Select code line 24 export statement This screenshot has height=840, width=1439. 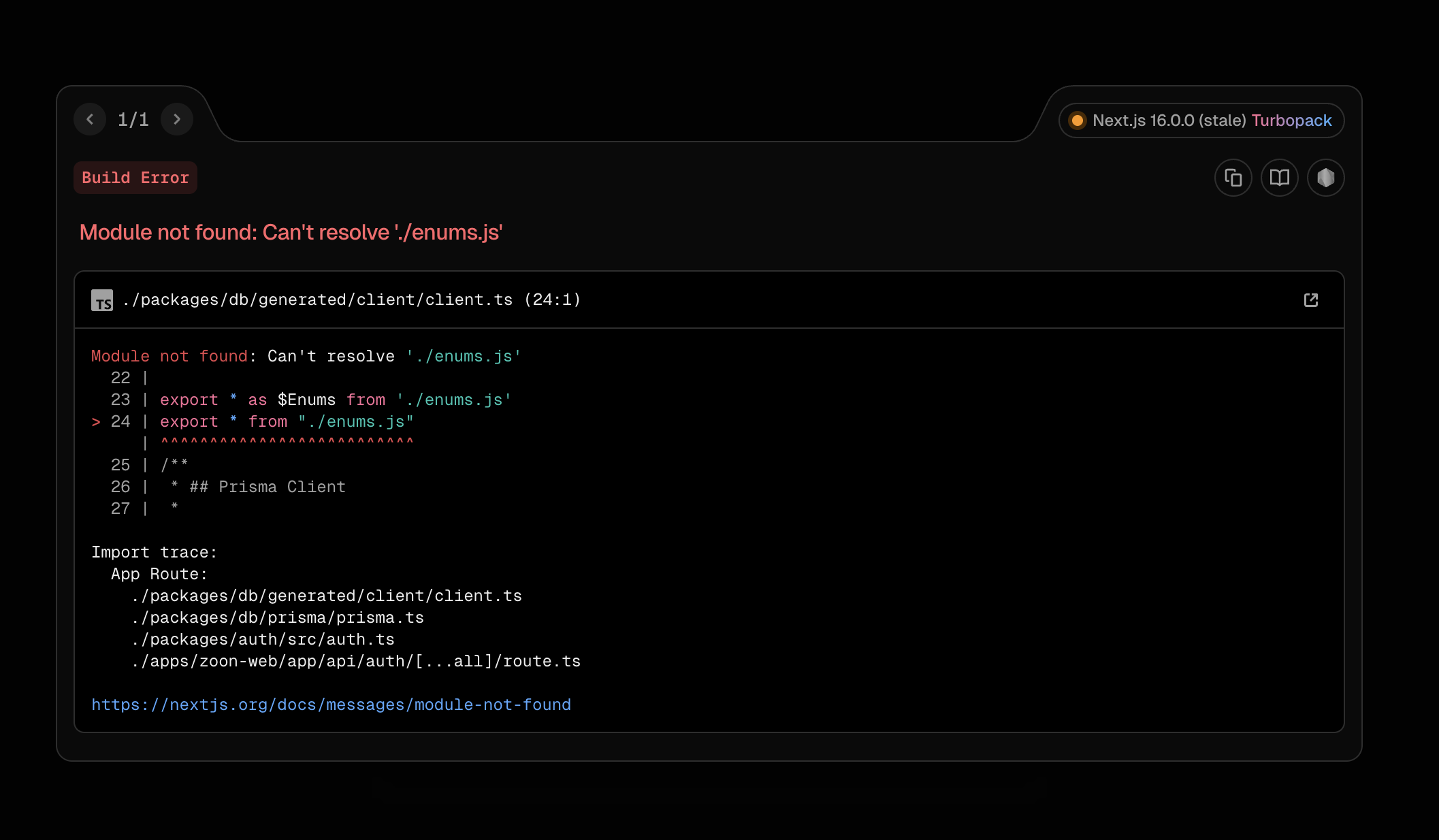287,421
